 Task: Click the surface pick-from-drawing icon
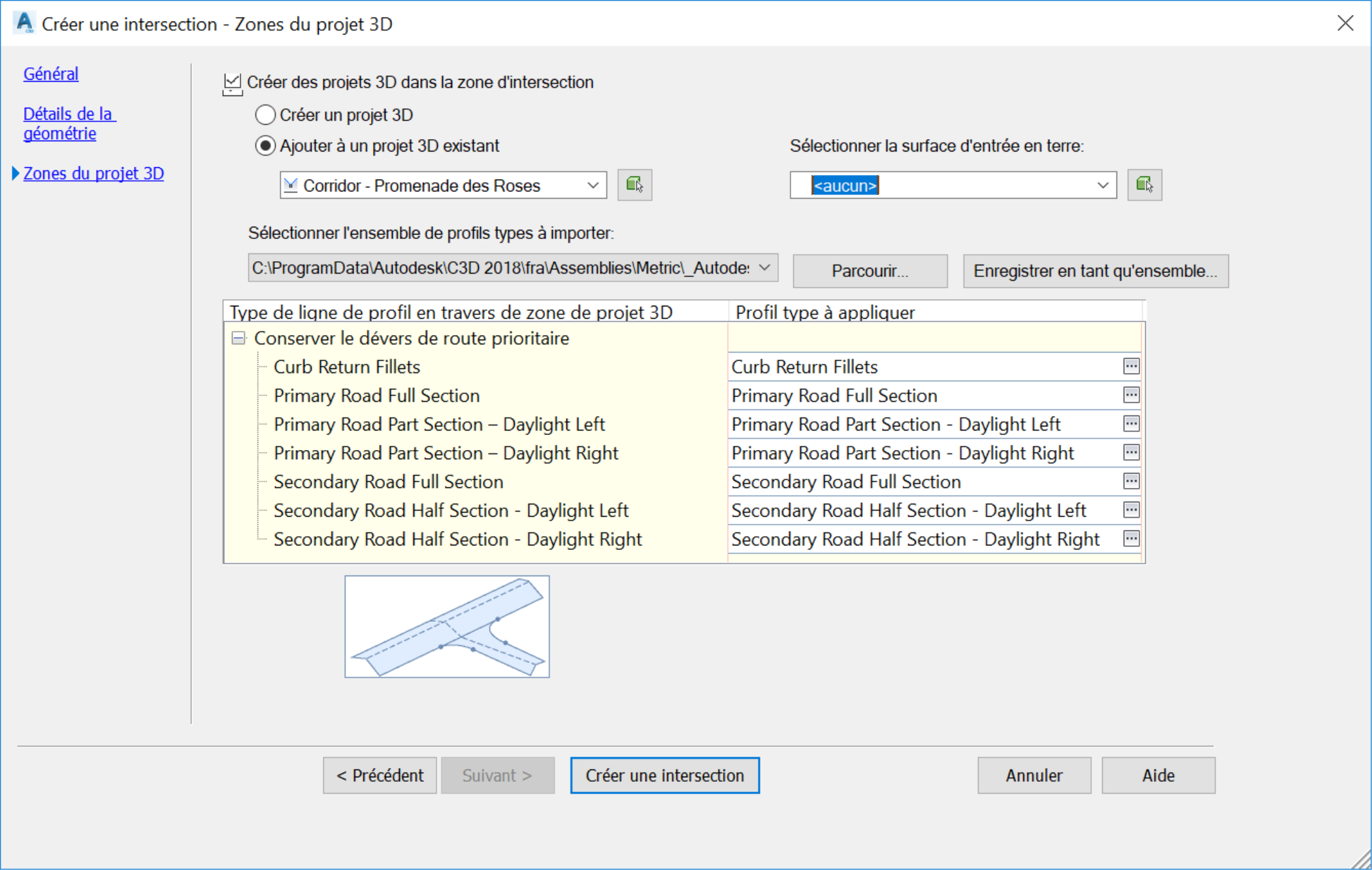coord(1144,185)
